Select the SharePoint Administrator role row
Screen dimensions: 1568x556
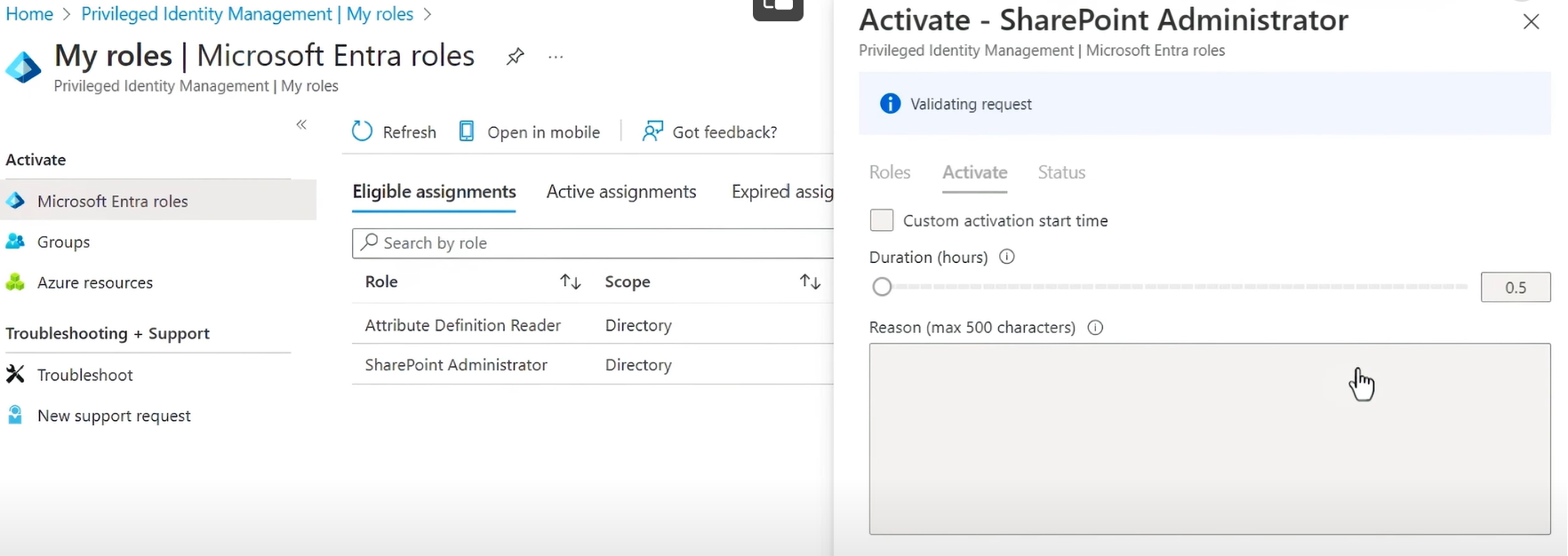[x=456, y=365]
